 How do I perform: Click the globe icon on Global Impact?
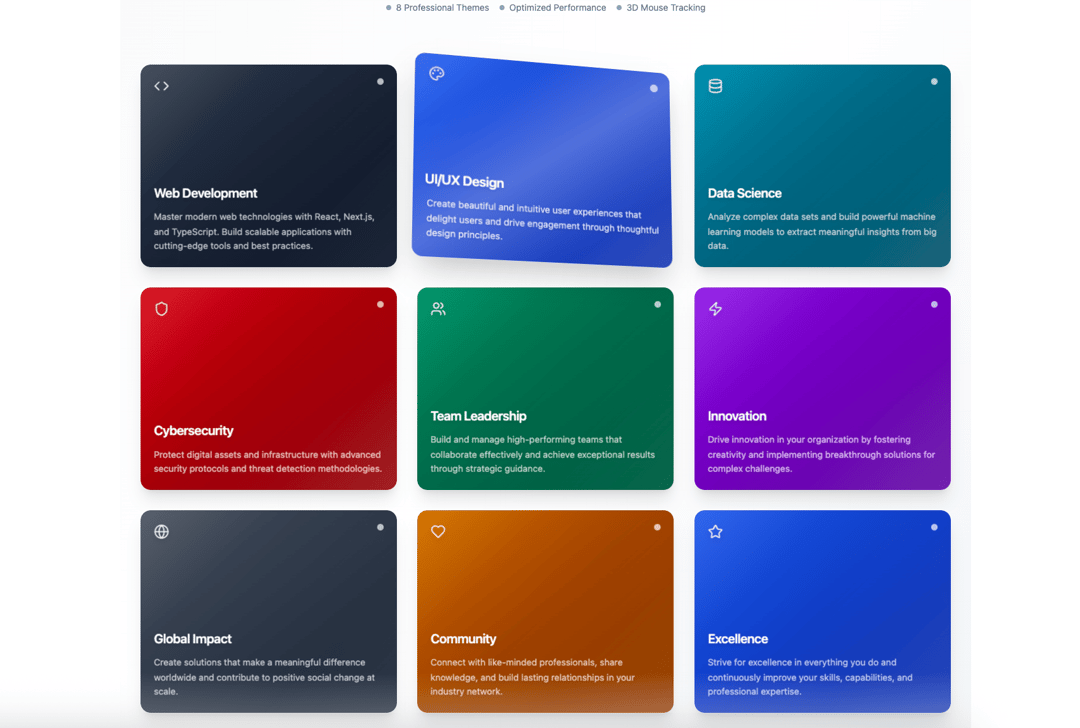[x=161, y=532]
